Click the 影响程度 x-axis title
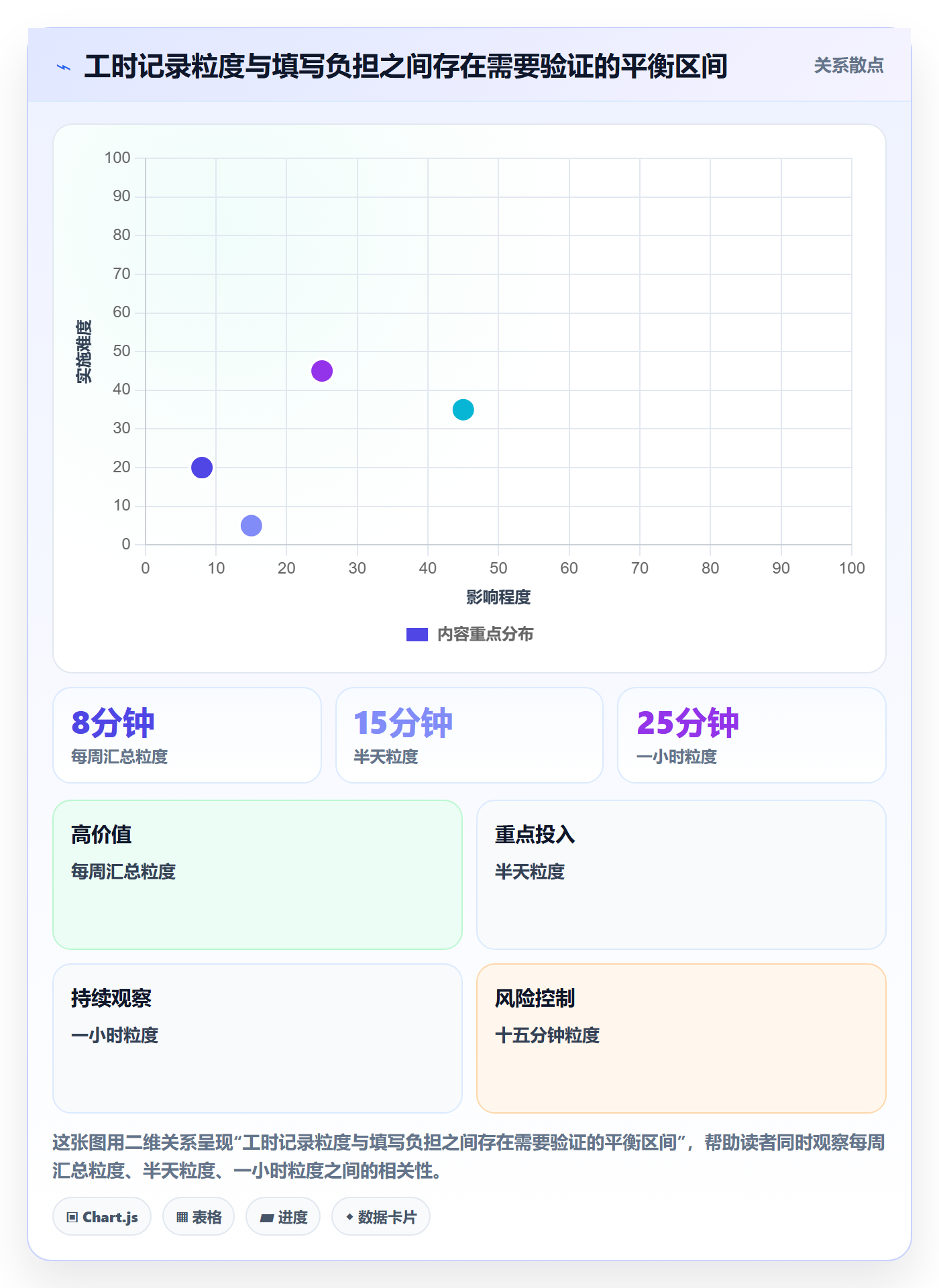939x1288 pixels. click(498, 597)
